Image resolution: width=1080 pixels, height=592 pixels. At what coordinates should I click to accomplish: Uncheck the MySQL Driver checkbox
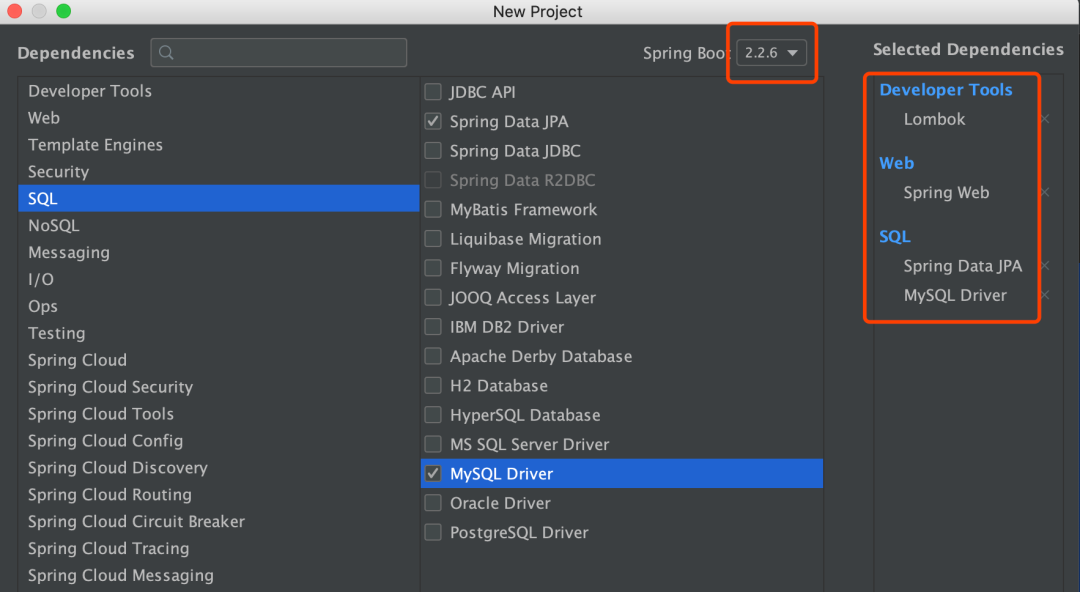pos(433,474)
